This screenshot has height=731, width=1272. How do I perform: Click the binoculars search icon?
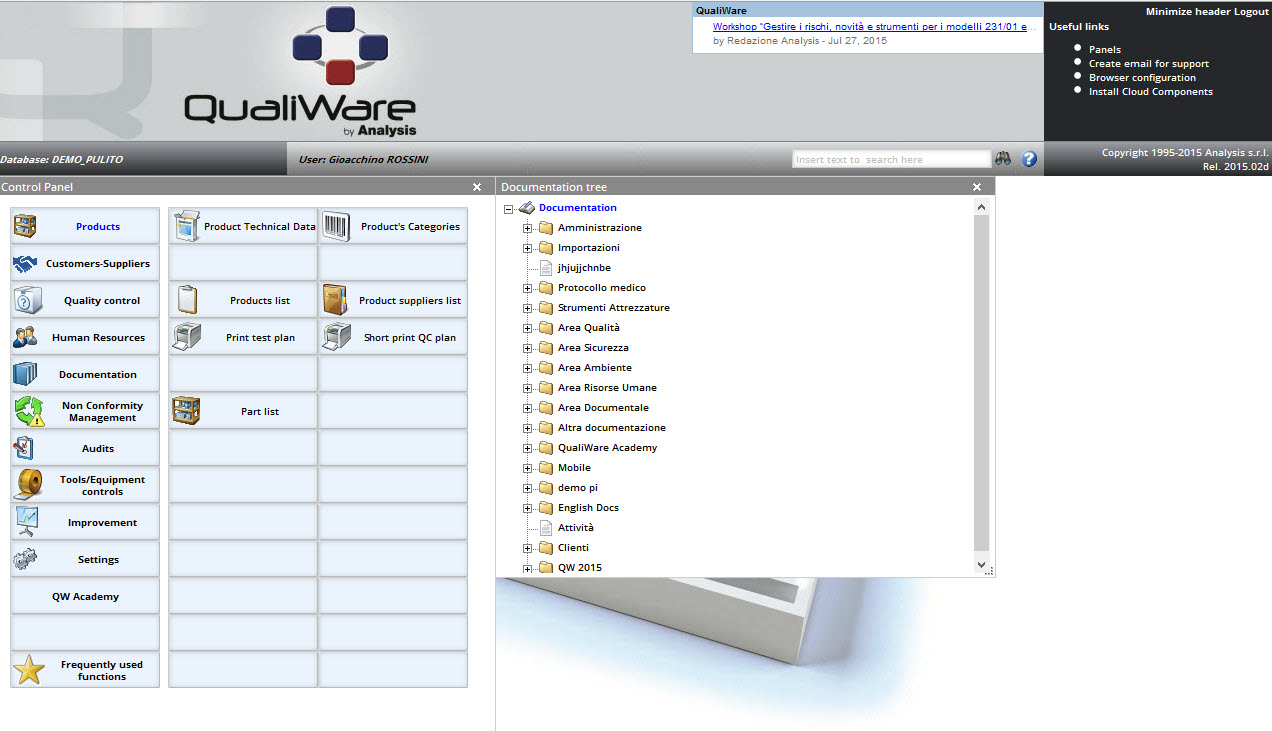(1003, 159)
